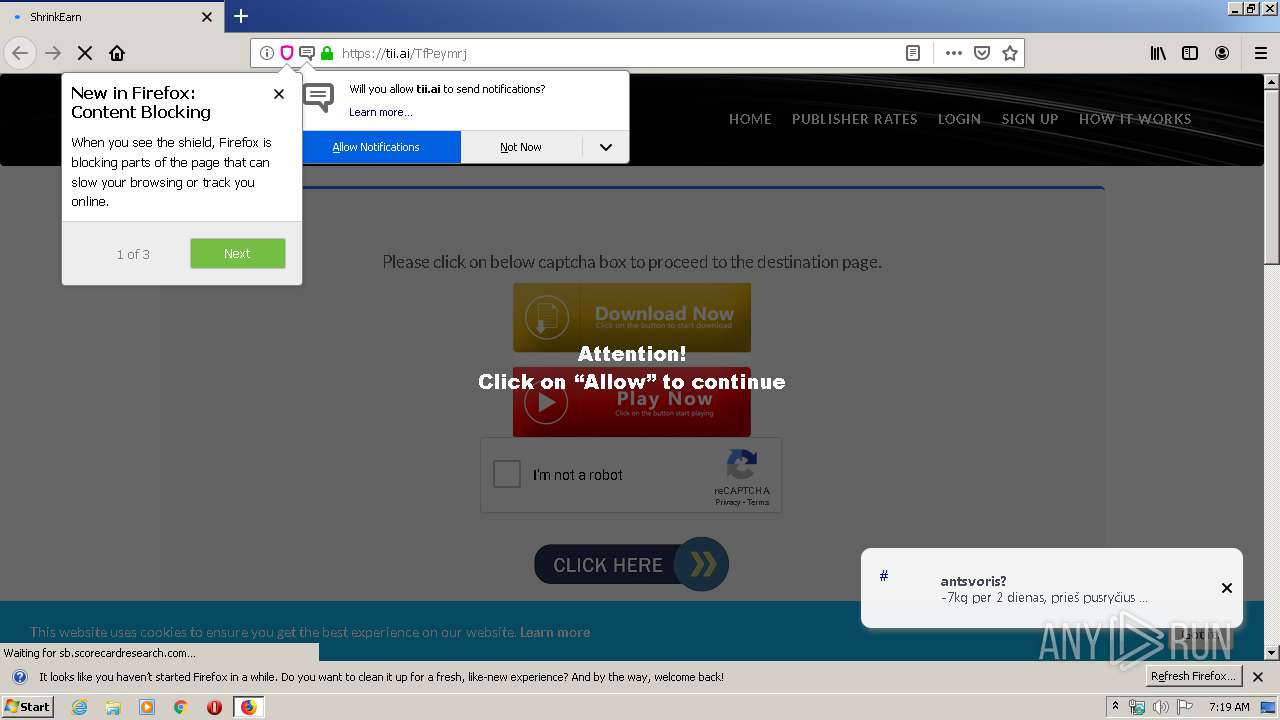Click the notification permission icon in address bar

(x=307, y=53)
